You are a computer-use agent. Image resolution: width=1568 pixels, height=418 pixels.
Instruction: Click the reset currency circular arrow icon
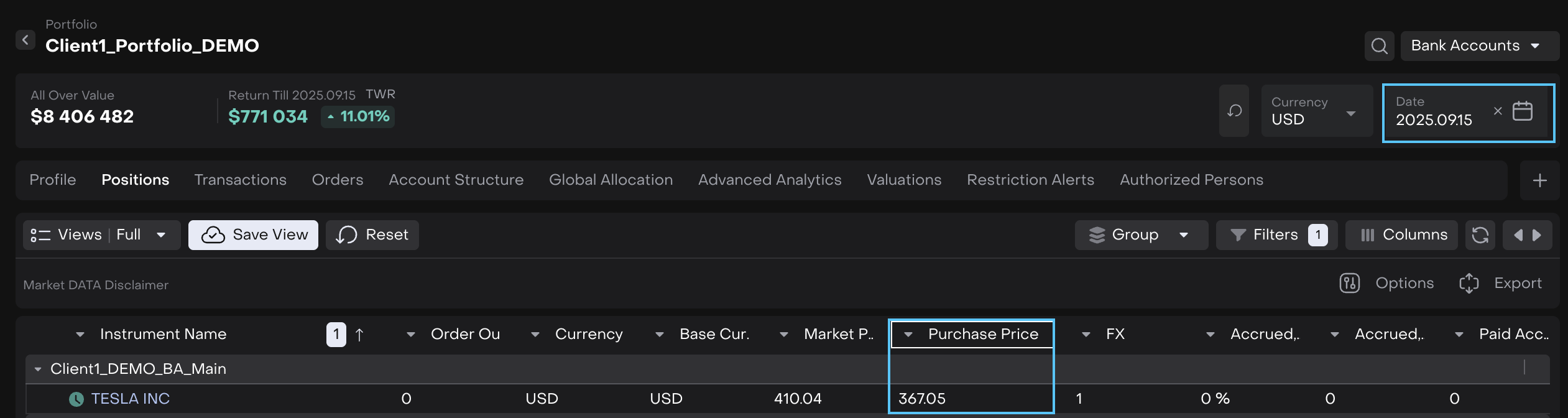point(1234,111)
